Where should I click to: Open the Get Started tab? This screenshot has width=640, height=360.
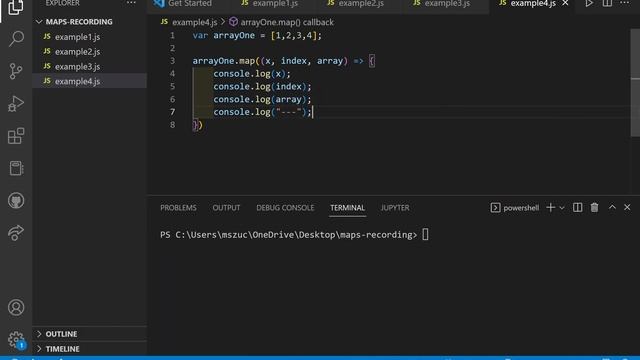[189, 4]
